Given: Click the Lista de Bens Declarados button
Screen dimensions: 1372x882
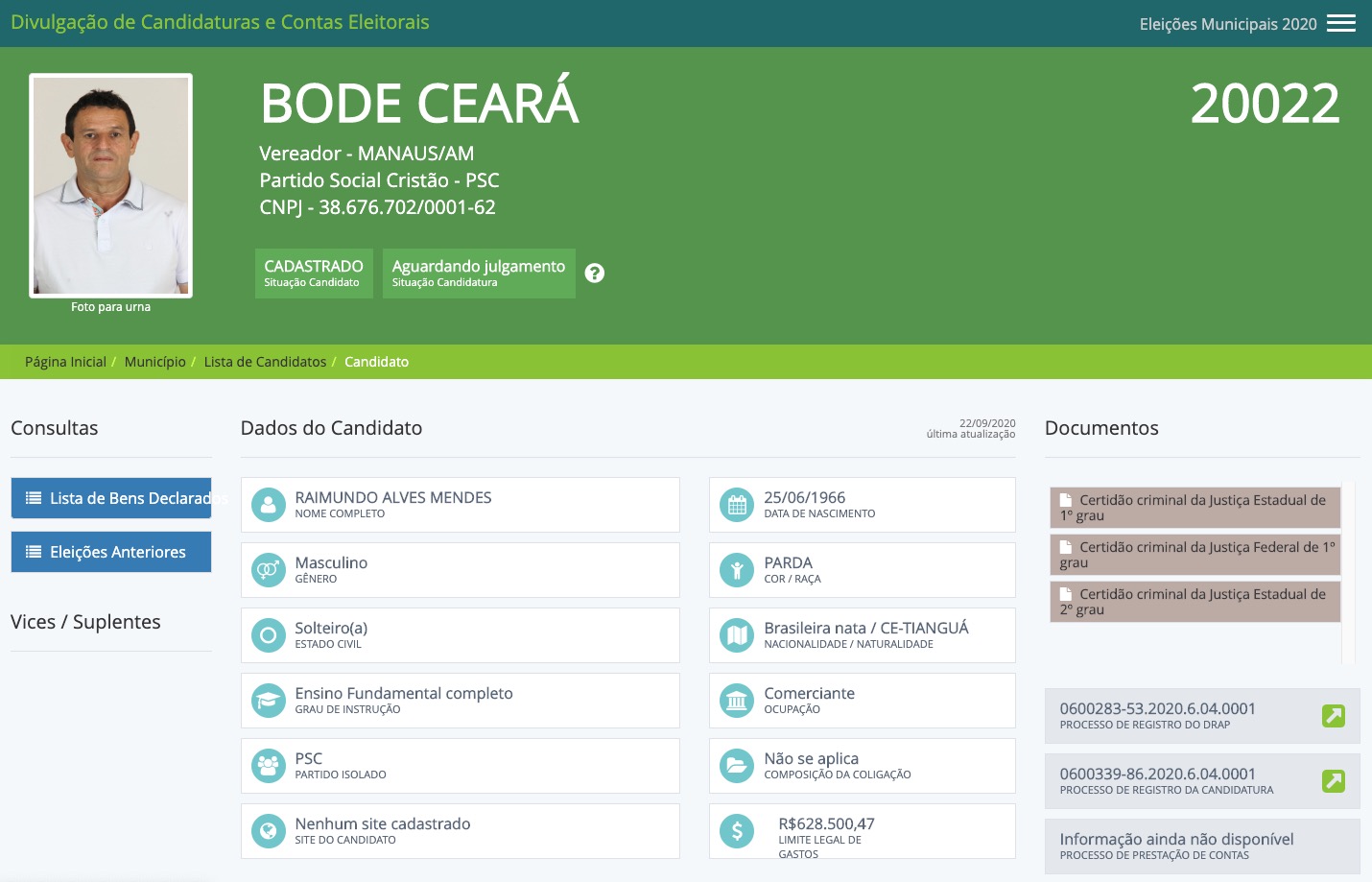Looking at the screenshot, I should click(110, 498).
